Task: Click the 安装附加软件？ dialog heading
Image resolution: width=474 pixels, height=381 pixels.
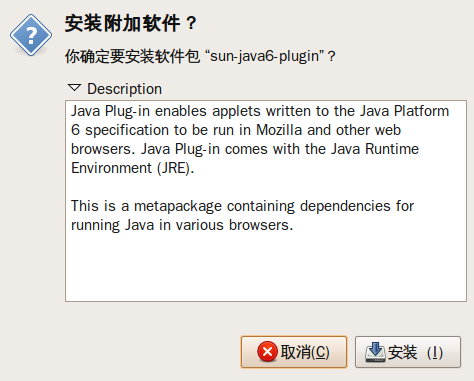Action: pos(131,24)
